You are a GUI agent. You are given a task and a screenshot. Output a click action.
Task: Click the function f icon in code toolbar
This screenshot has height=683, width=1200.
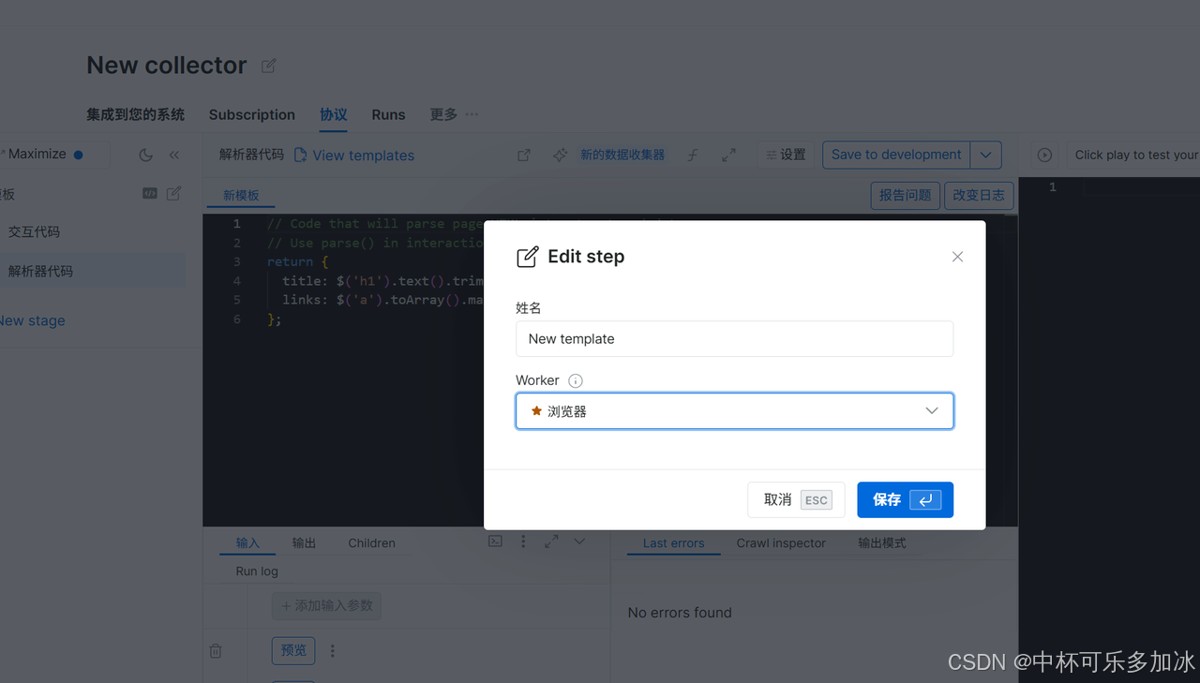pos(692,155)
